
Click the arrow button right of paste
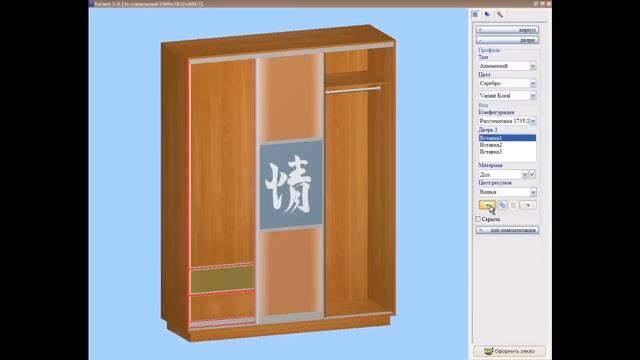(x=528, y=205)
